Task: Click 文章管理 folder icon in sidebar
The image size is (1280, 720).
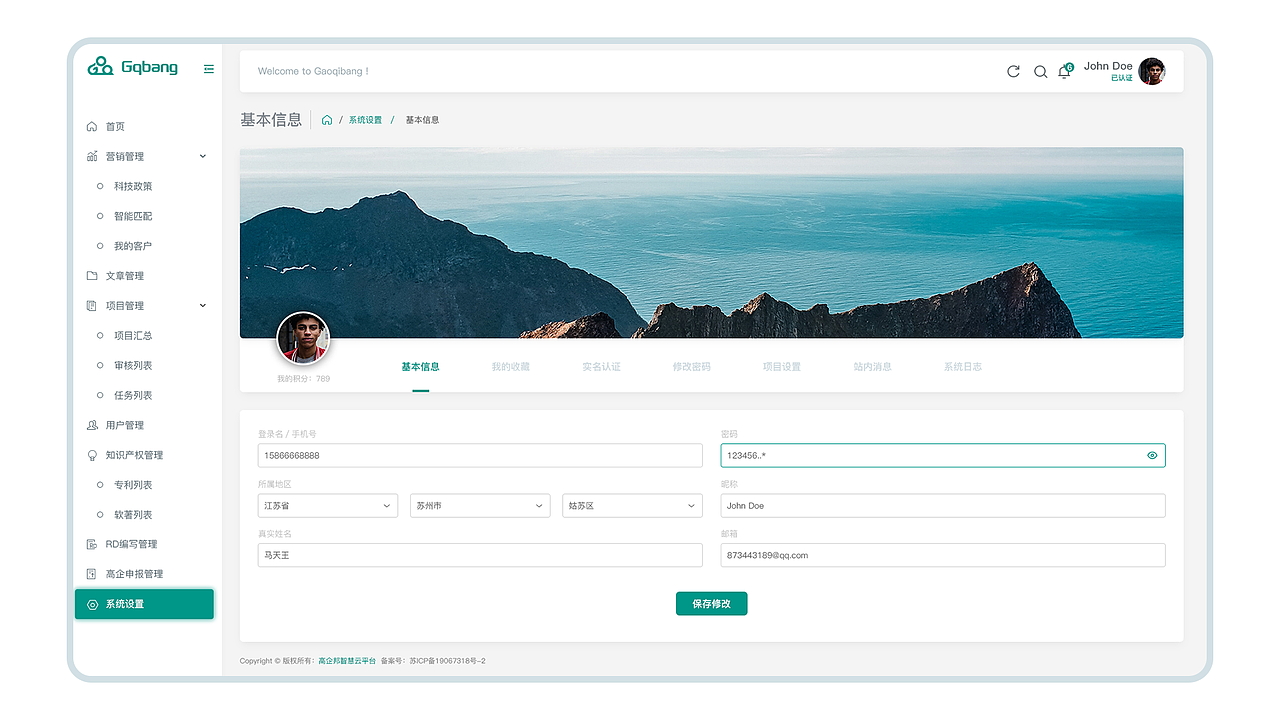Action: pyautogui.click(x=92, y=275)
